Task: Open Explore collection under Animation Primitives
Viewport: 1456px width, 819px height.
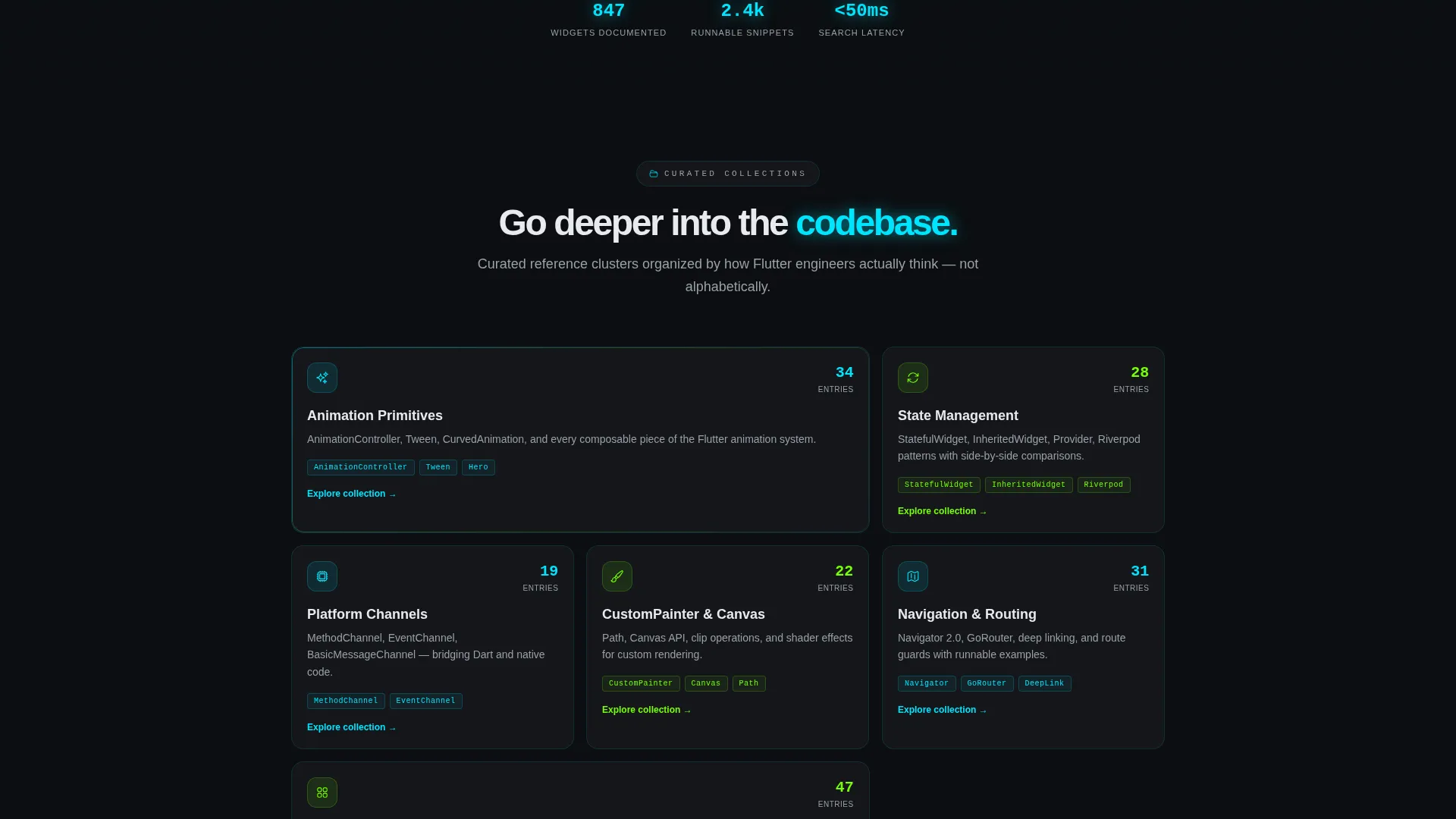Action: click(x=352, y=494)
